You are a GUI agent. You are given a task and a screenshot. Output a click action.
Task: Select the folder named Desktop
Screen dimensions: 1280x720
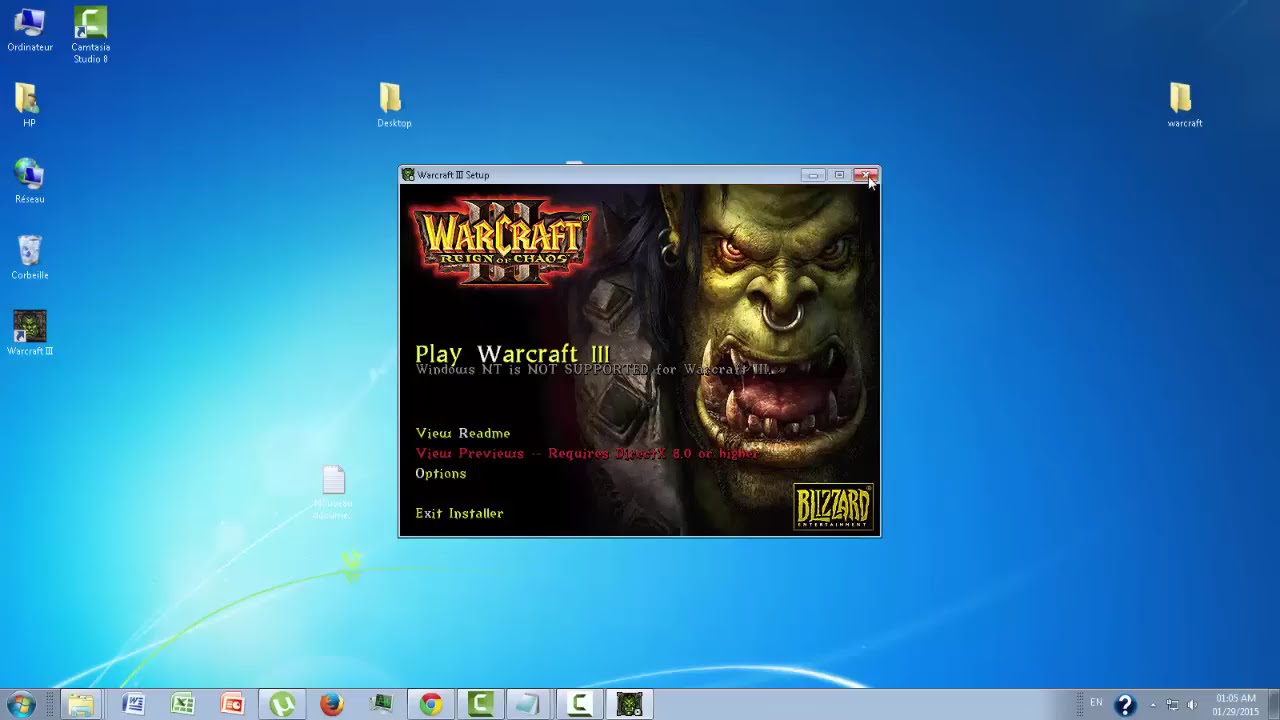coord(394,105)
